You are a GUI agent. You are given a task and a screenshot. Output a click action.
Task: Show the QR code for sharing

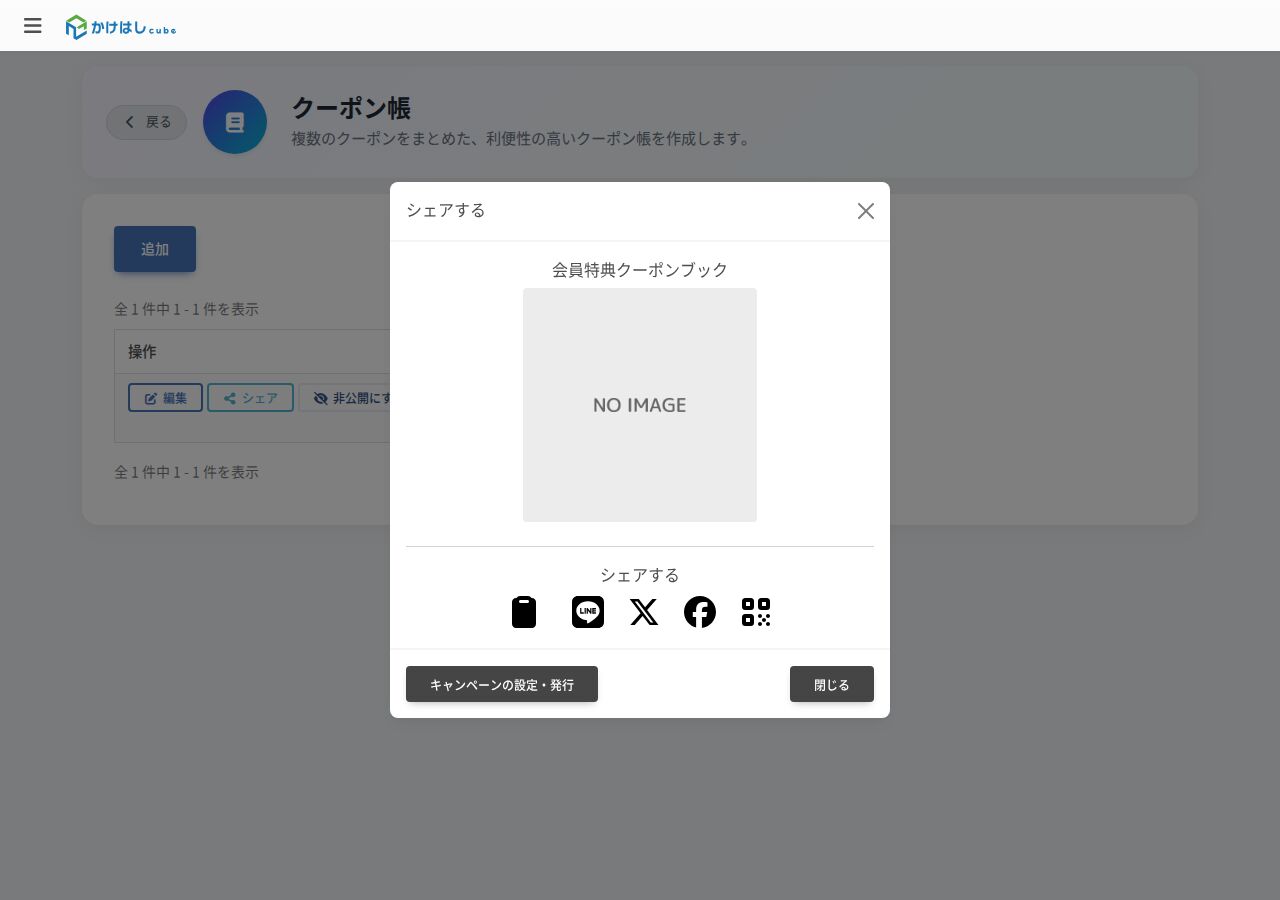(756, 612)
